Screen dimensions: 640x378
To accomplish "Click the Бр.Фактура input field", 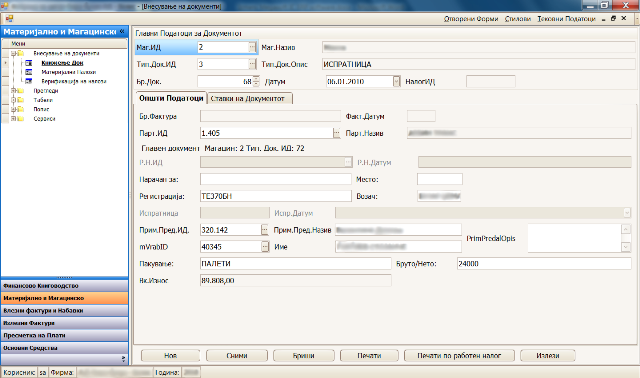I will pos(270,116).
